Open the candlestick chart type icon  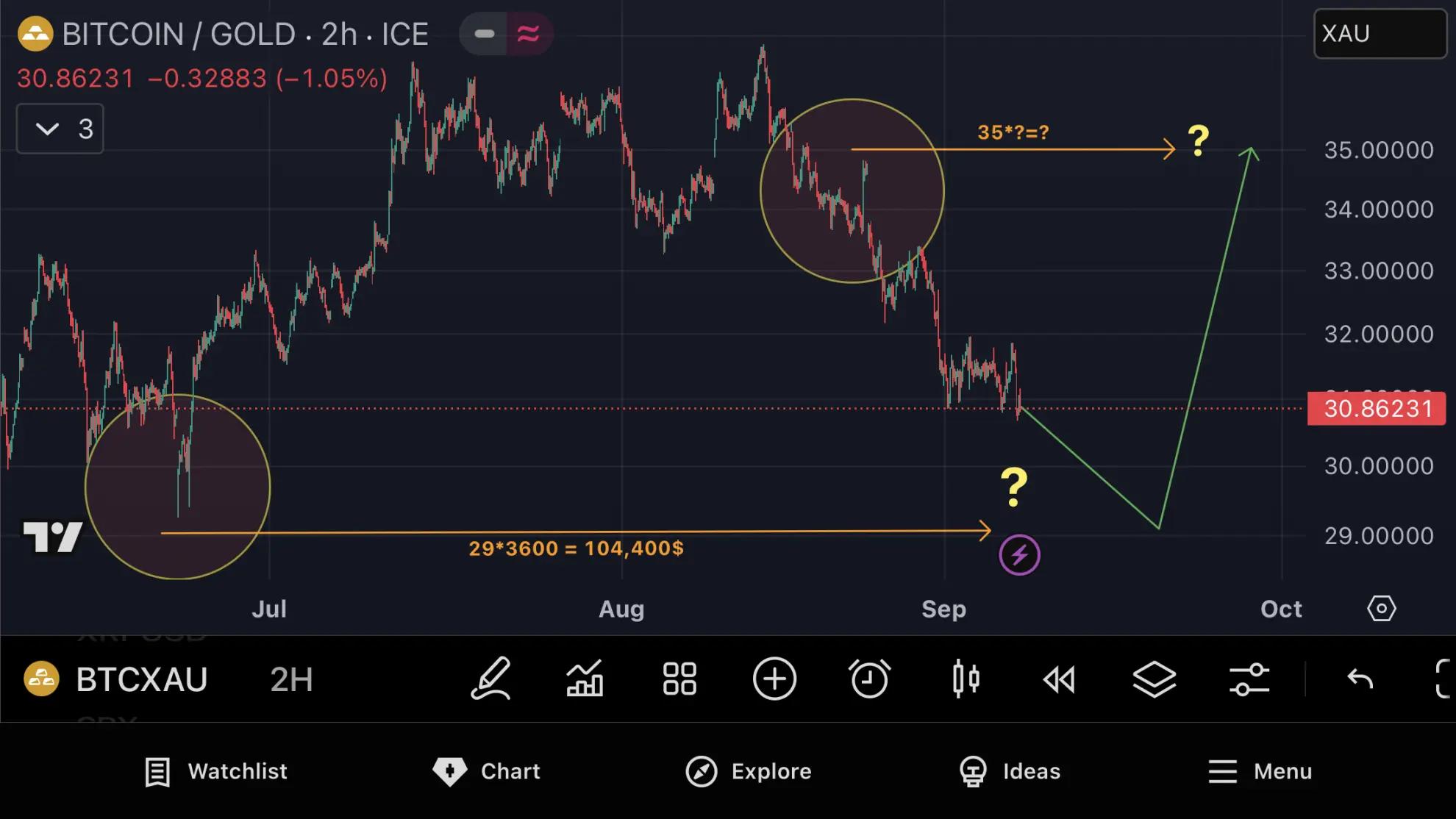(x=965, y=679)
